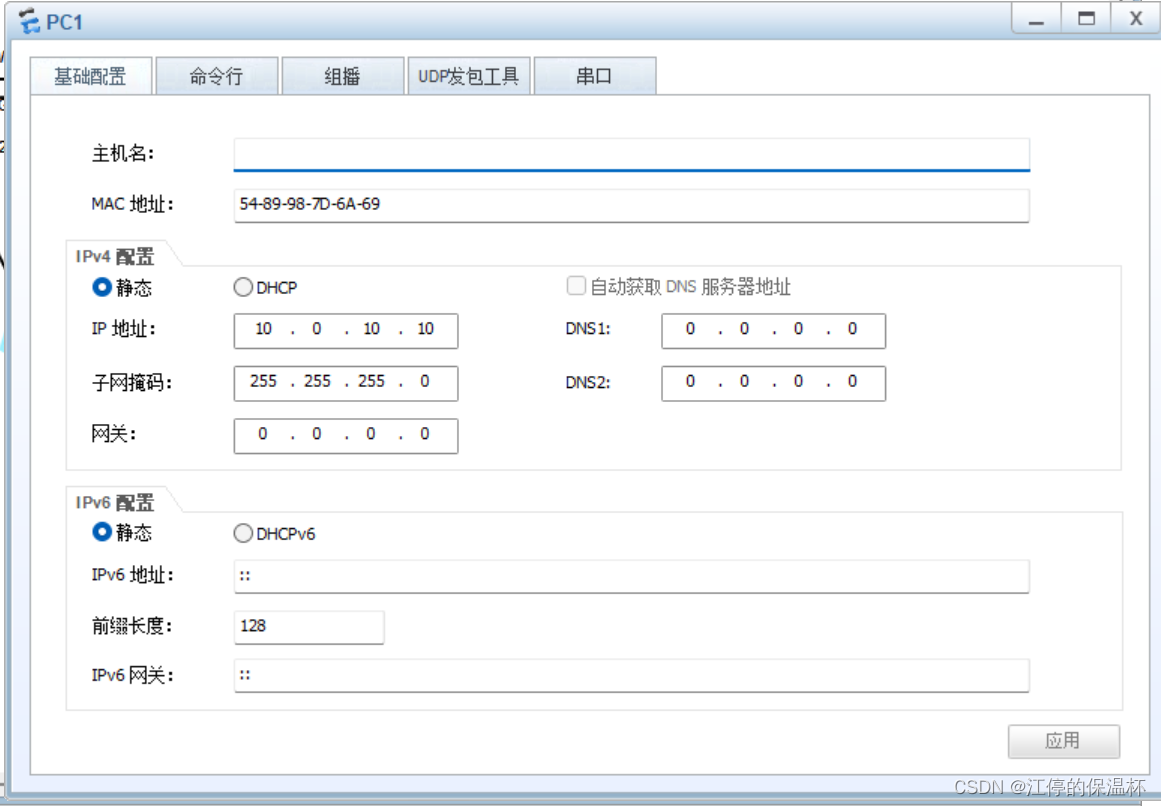
Task: Click the DNS1 address field
Action: (774, 331)
